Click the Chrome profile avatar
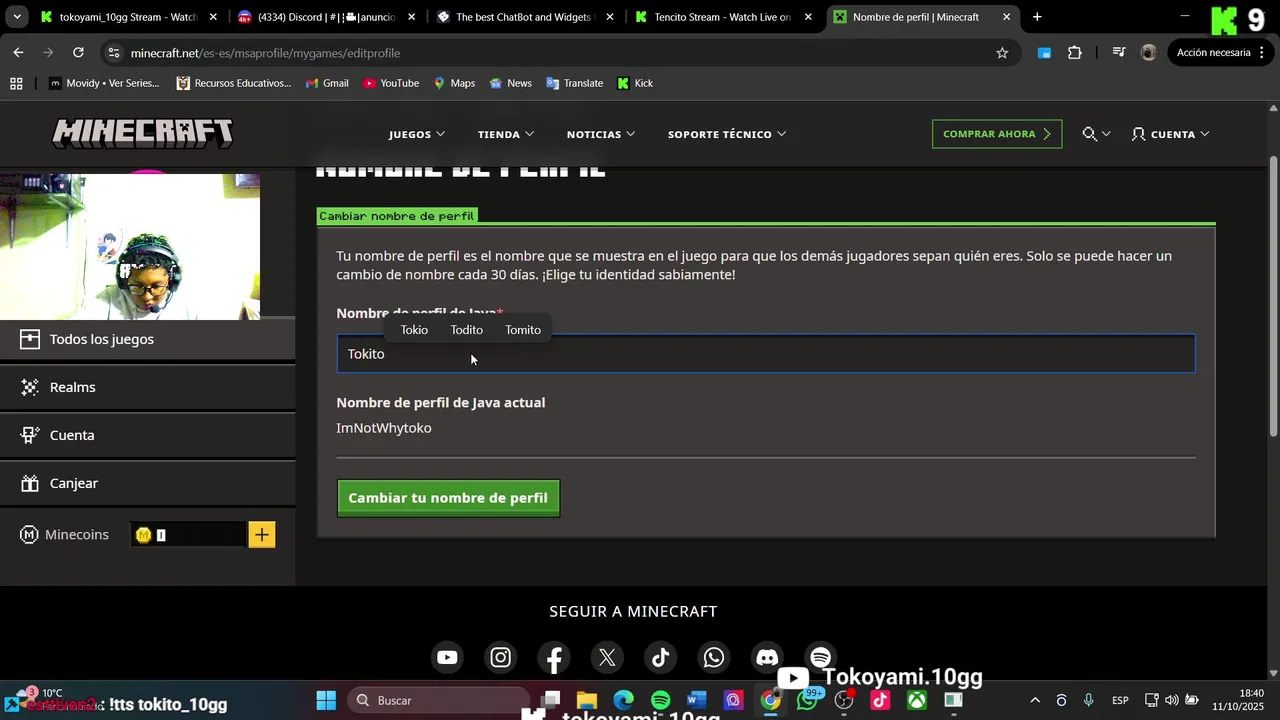 (x=1148, y=53)
